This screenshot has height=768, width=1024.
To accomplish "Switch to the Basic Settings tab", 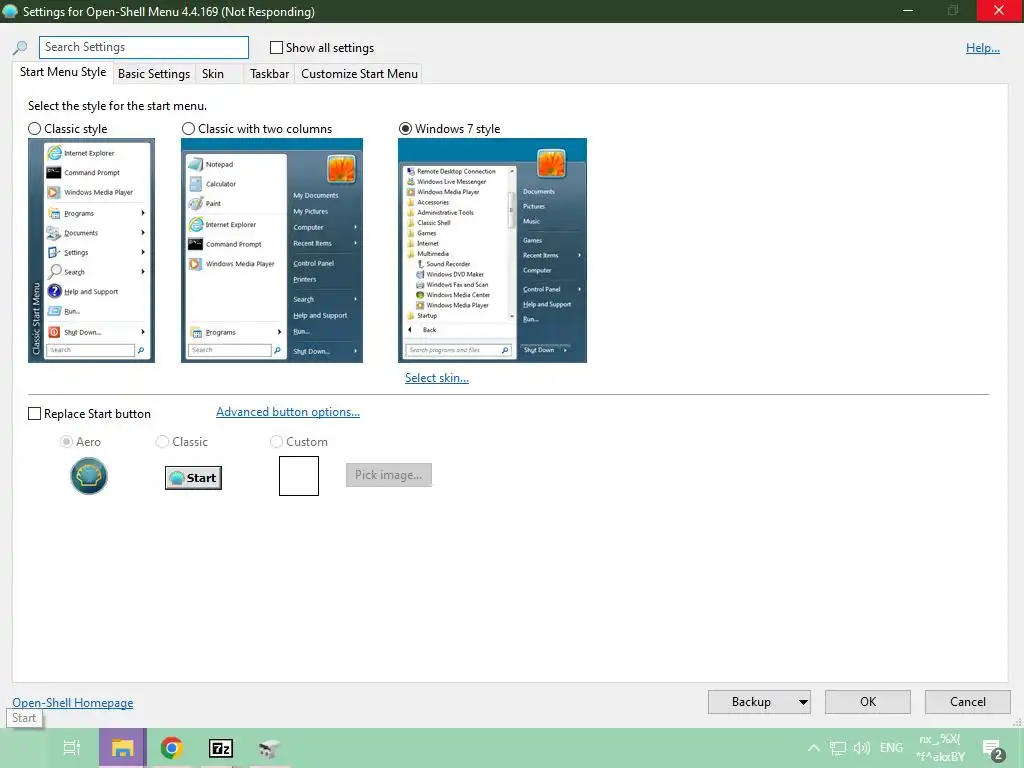I will coord(154,74).
